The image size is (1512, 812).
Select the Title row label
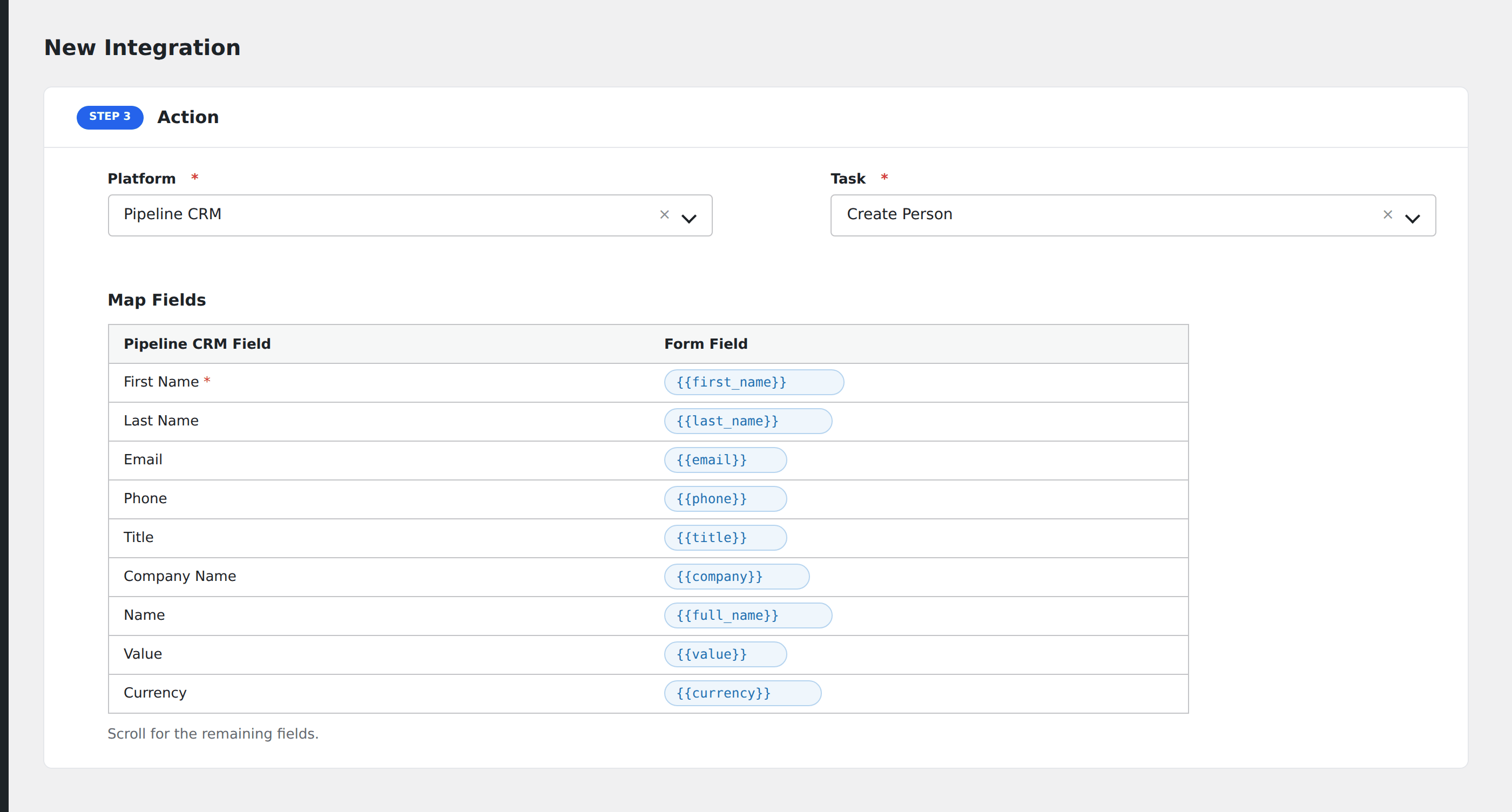(x=139, y=537)
